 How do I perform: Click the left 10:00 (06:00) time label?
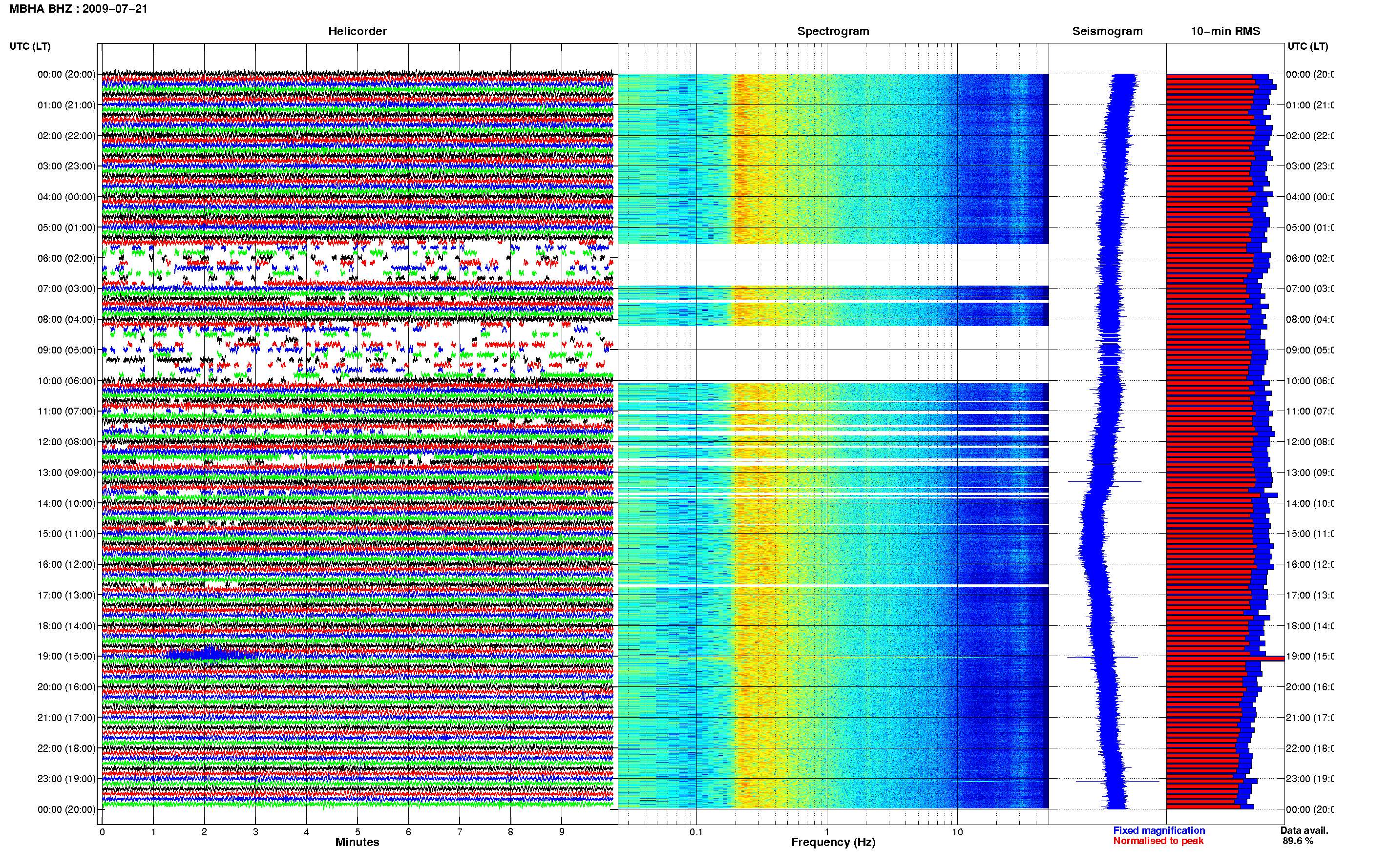[66, 381]
